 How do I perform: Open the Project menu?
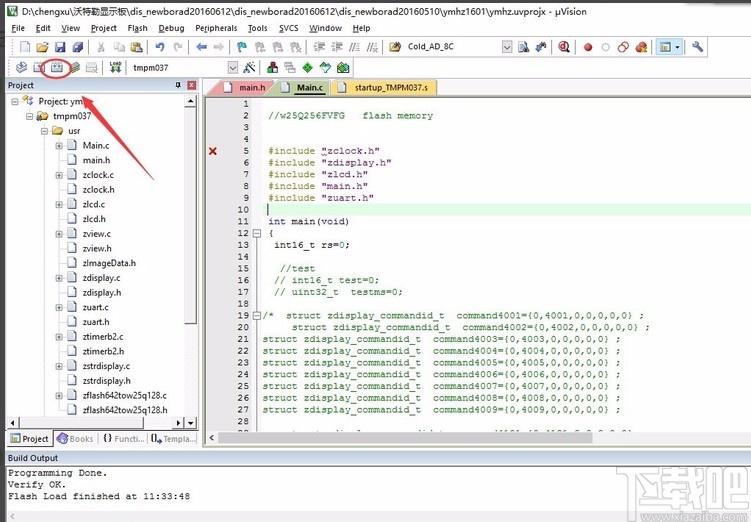(103, 28)
